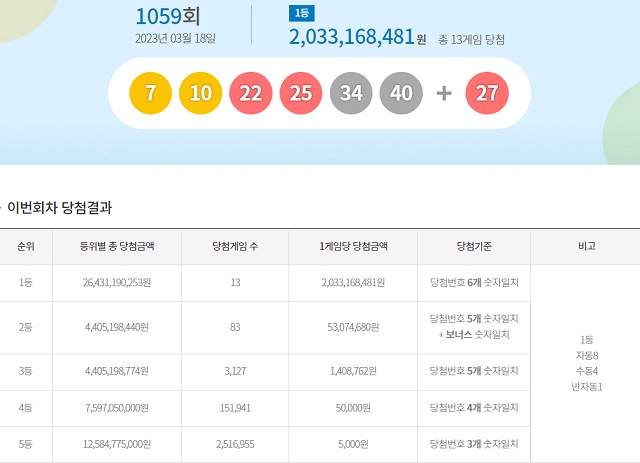Click the 반자동1 note in 비고 column

(x=587, y=387)
